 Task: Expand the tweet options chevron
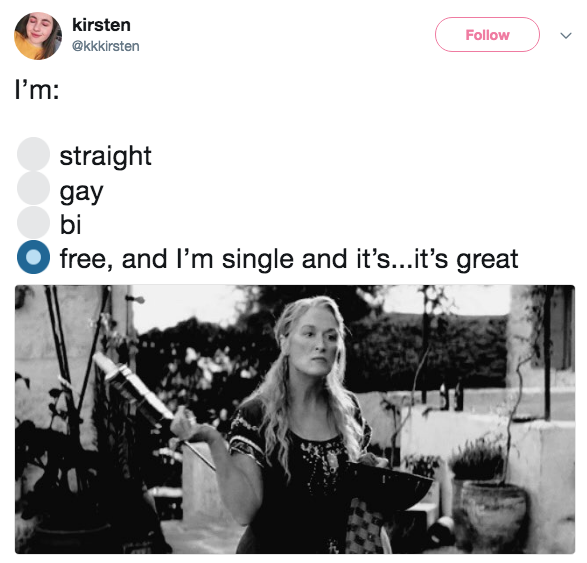click(x=566, y=36)
